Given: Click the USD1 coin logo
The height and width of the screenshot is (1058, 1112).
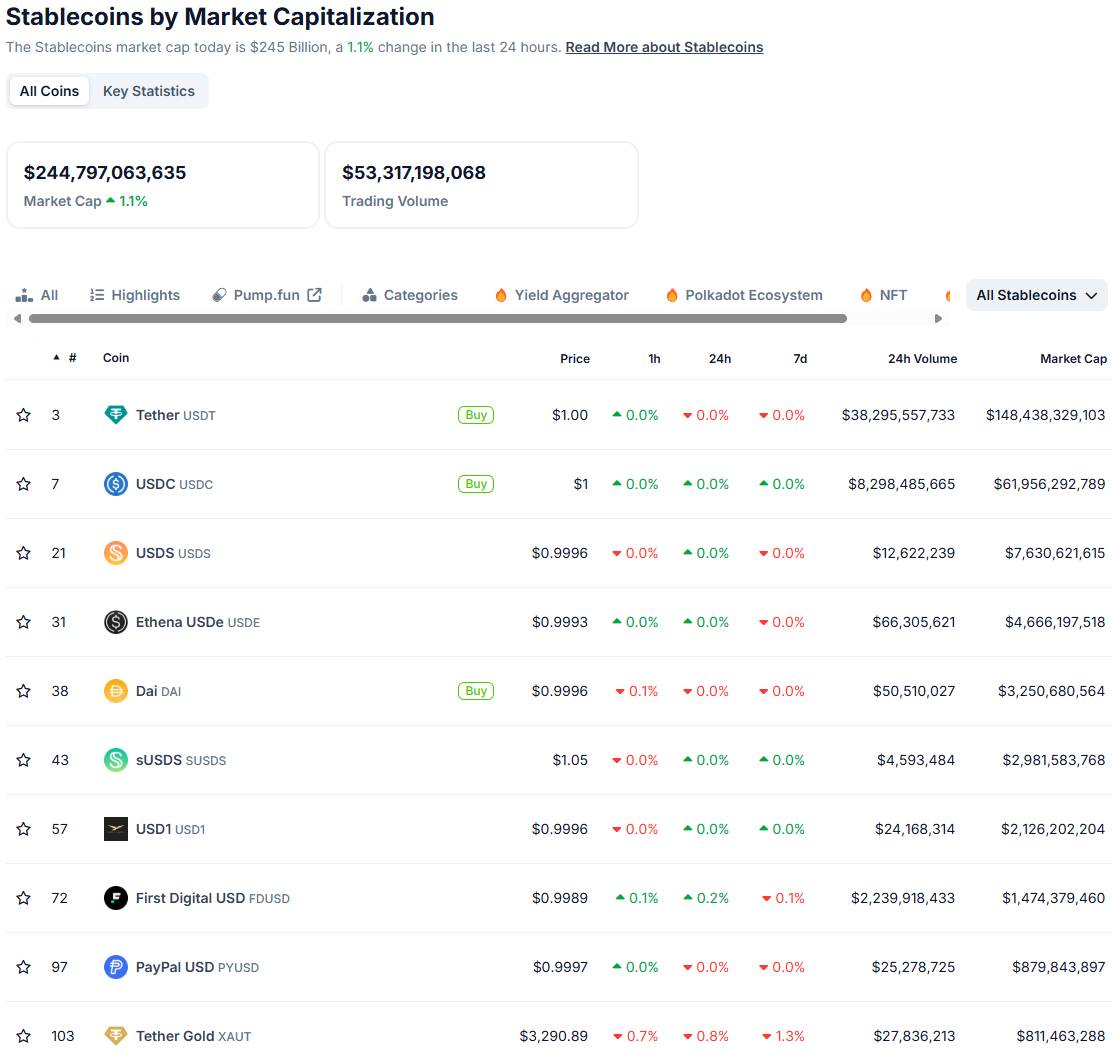Looking at the screenshot, I should [x=116, y=829].
